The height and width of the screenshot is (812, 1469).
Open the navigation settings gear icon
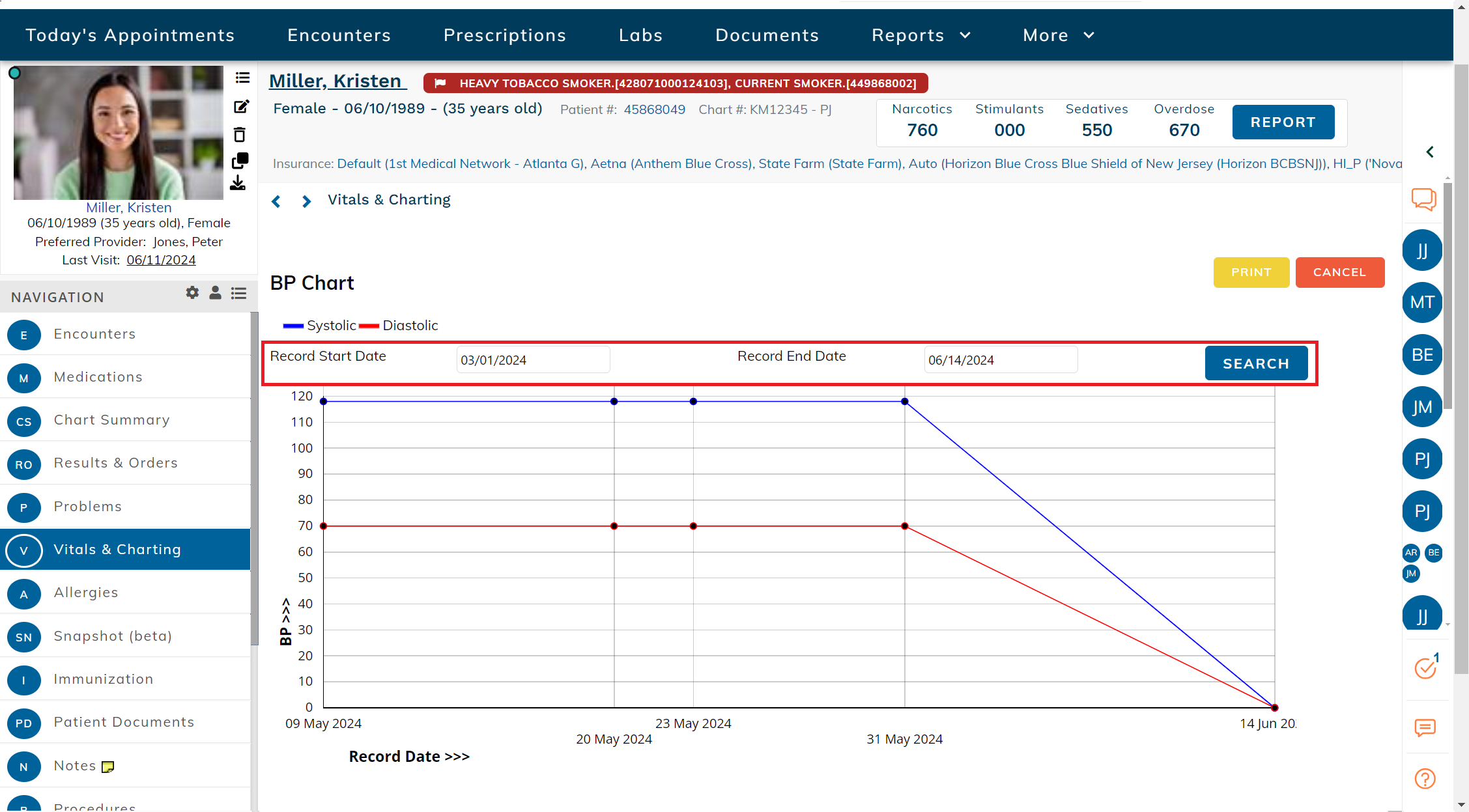[192, 293]
